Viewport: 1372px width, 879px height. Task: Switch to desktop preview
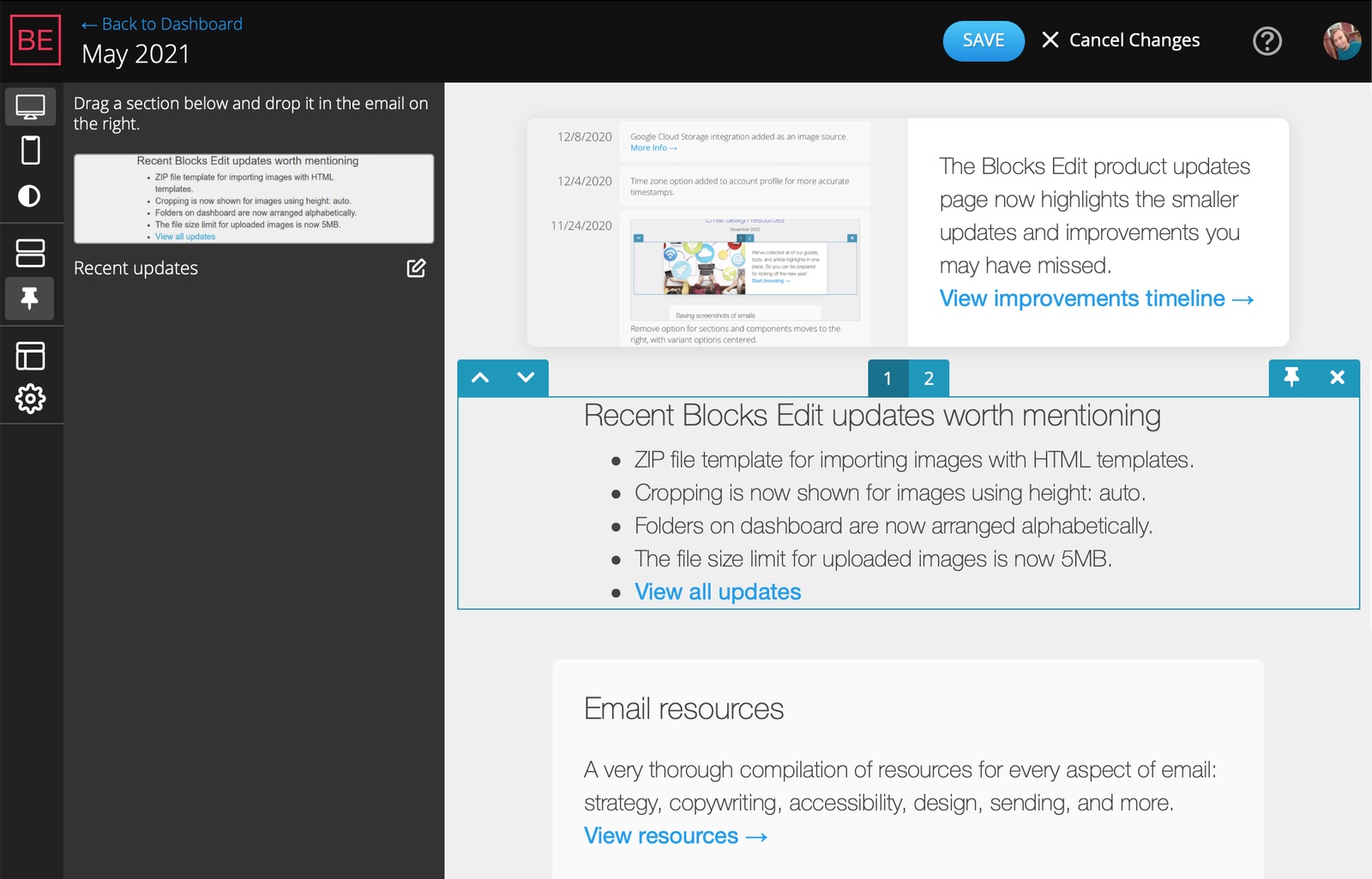click(31, 106)
